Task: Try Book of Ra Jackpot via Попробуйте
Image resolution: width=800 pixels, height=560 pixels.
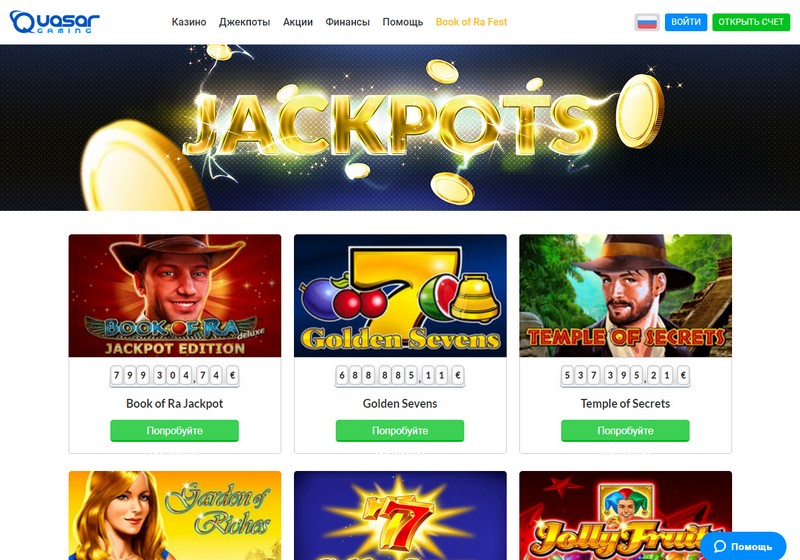Action: 174,430
